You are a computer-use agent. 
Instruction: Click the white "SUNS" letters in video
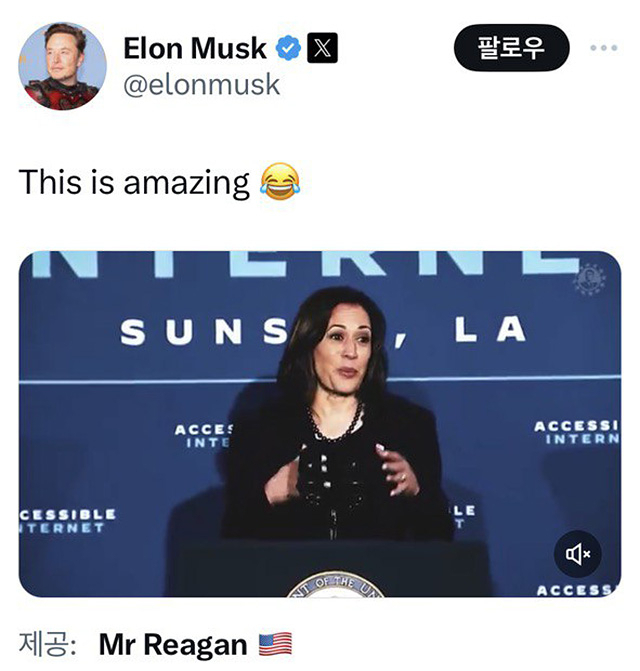coord(204,332)
